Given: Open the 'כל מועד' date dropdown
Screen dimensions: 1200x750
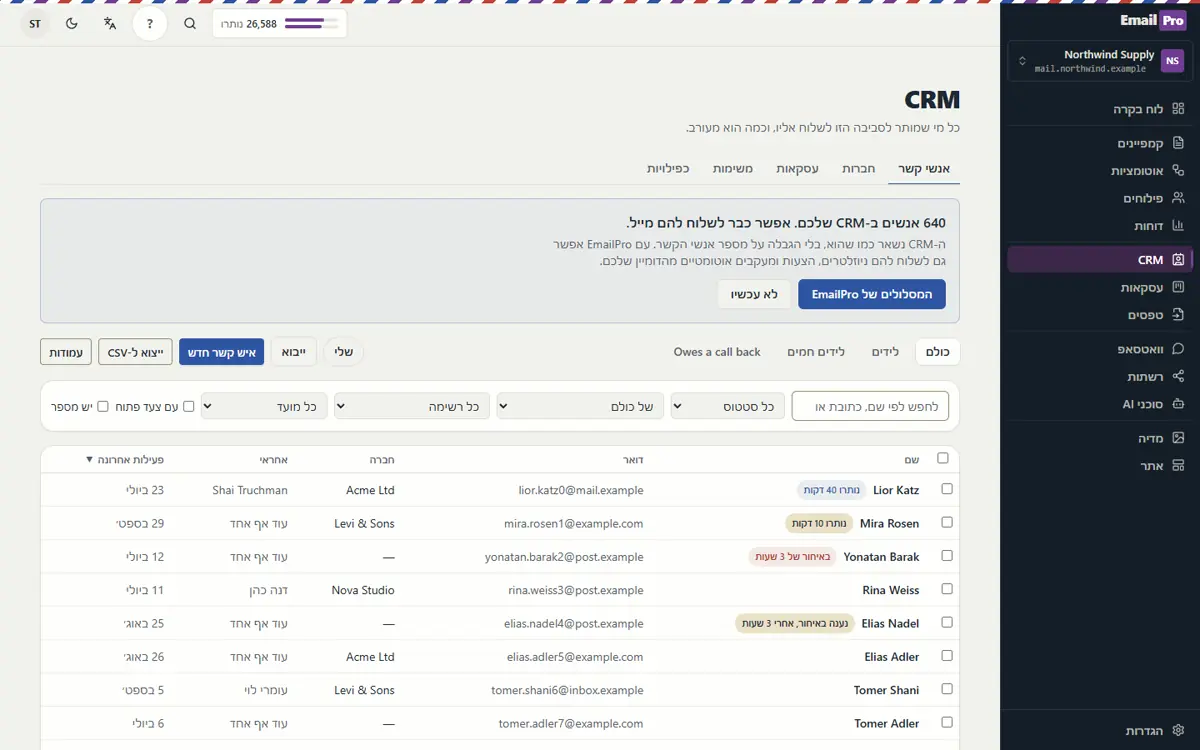Looking at the screenshot, I should pyautogui.click(x=264, y=406).
